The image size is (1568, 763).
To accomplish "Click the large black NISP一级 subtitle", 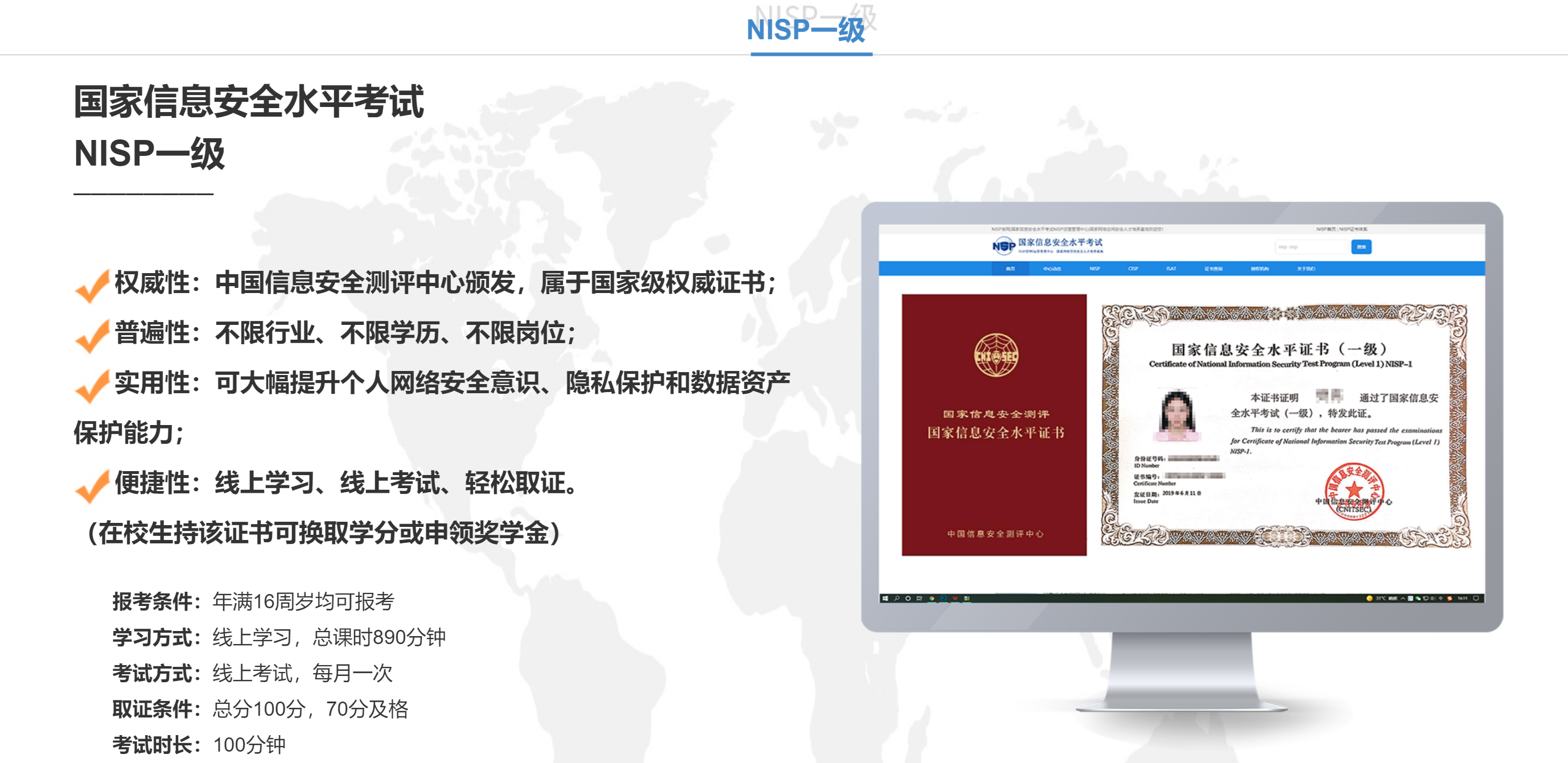I will tap(149, 153).
